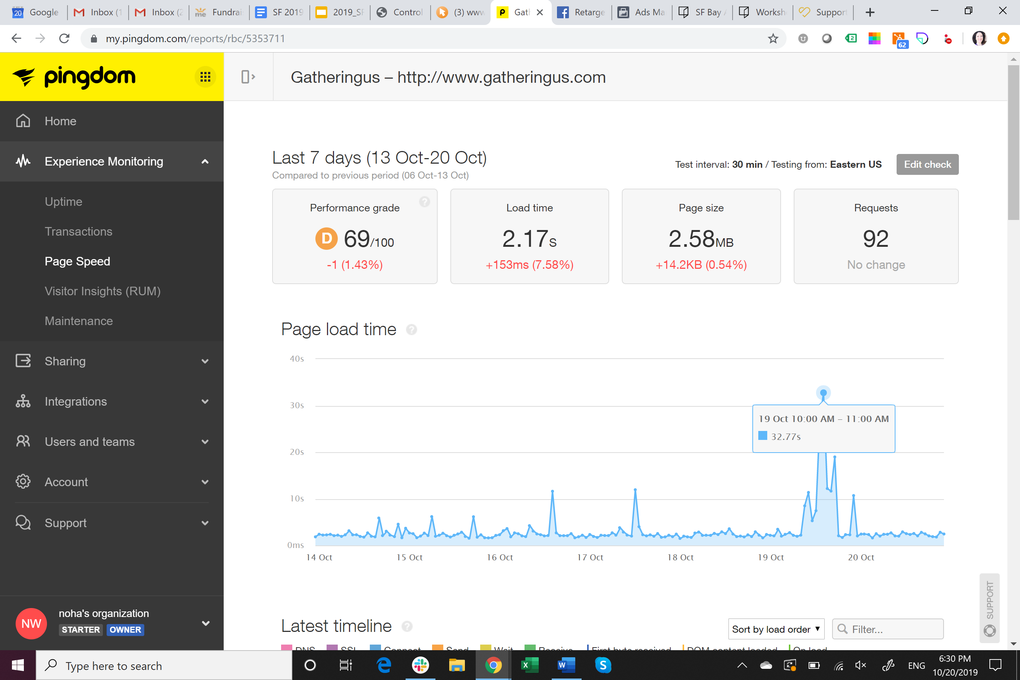
Task: Open Excel from the Windows taskbar
Action: tap(530, 665)
